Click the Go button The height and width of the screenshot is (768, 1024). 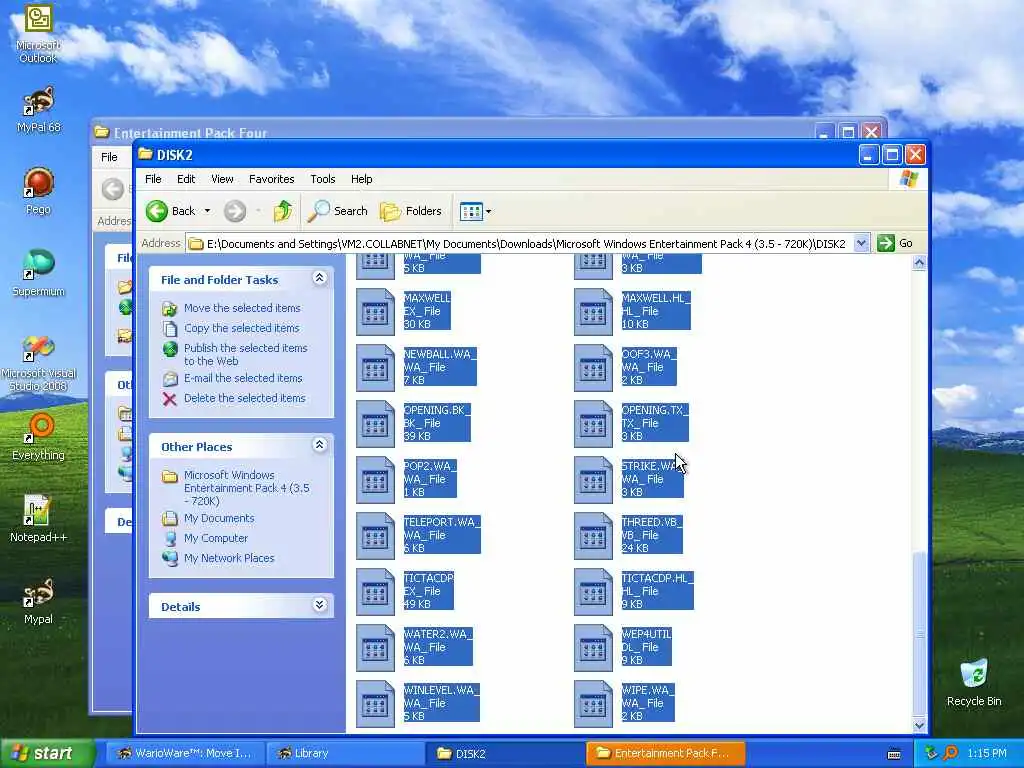(895, 244)
